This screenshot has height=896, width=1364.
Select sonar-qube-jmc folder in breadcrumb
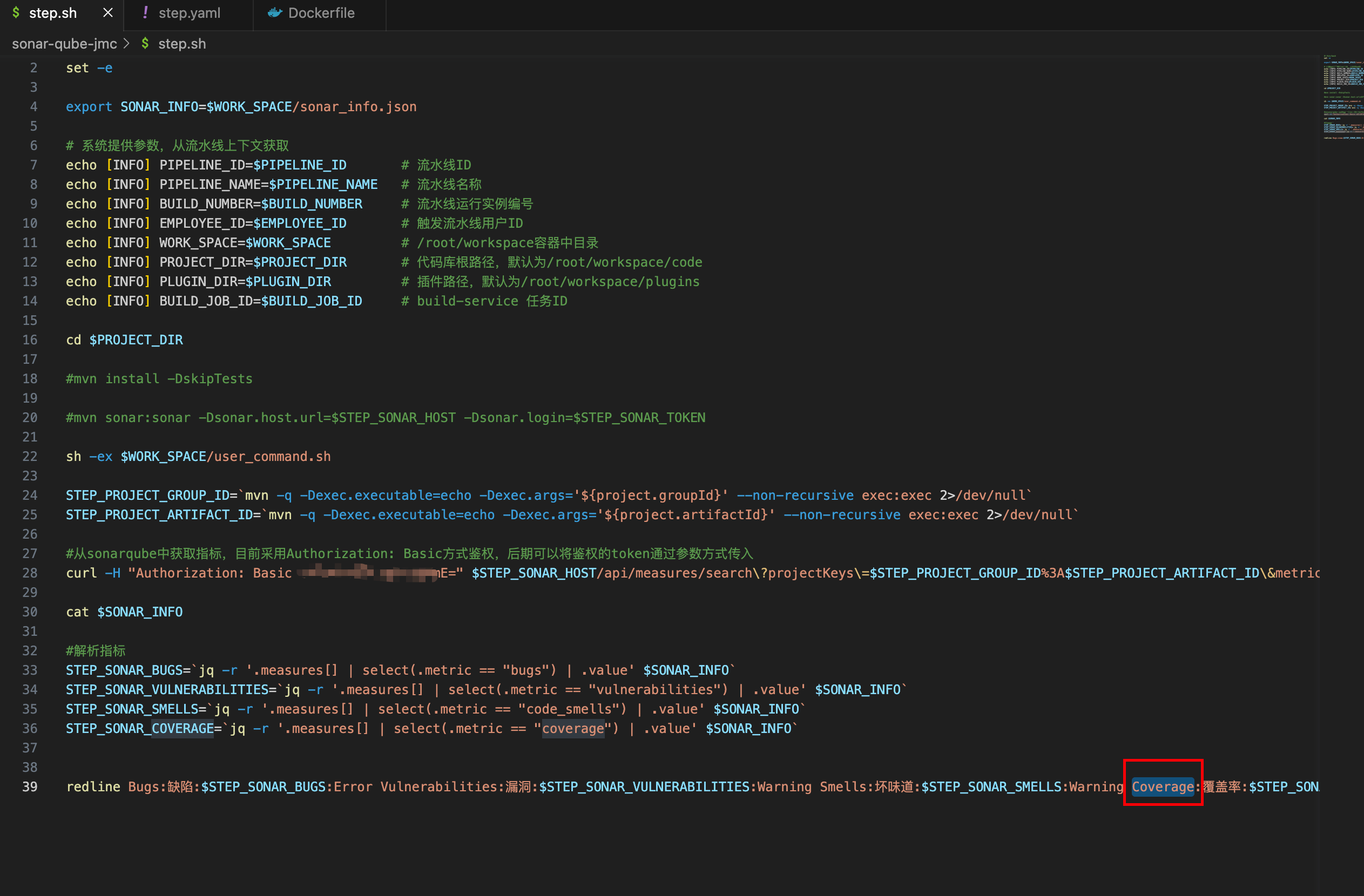64,44
